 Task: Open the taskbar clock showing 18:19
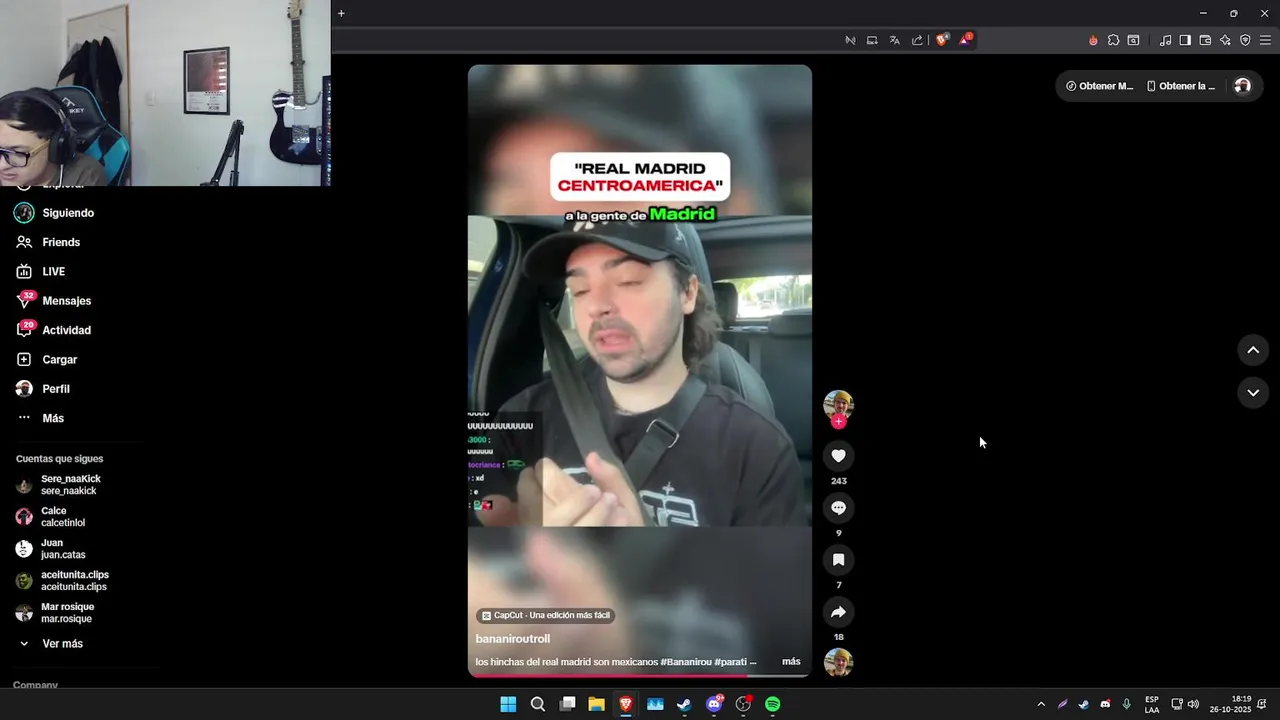(1230, 704)
